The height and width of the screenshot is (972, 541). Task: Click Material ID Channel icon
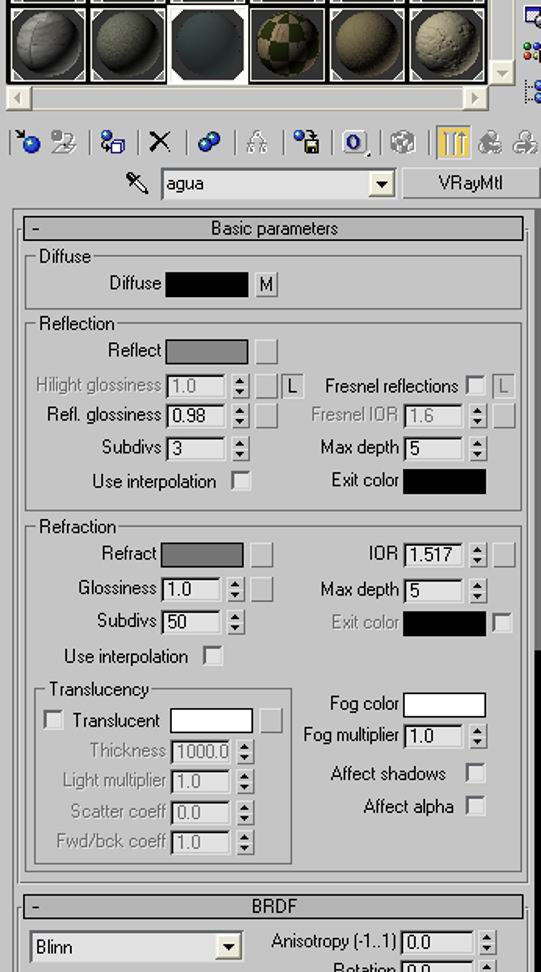click(x=354, y=142)
